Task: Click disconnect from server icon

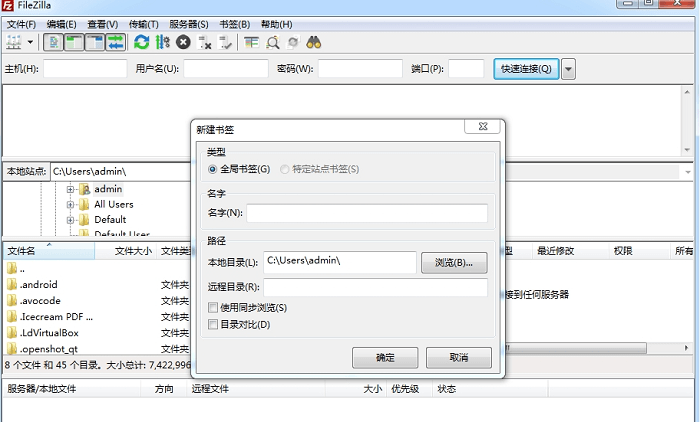Action: (x=204, y=43)
